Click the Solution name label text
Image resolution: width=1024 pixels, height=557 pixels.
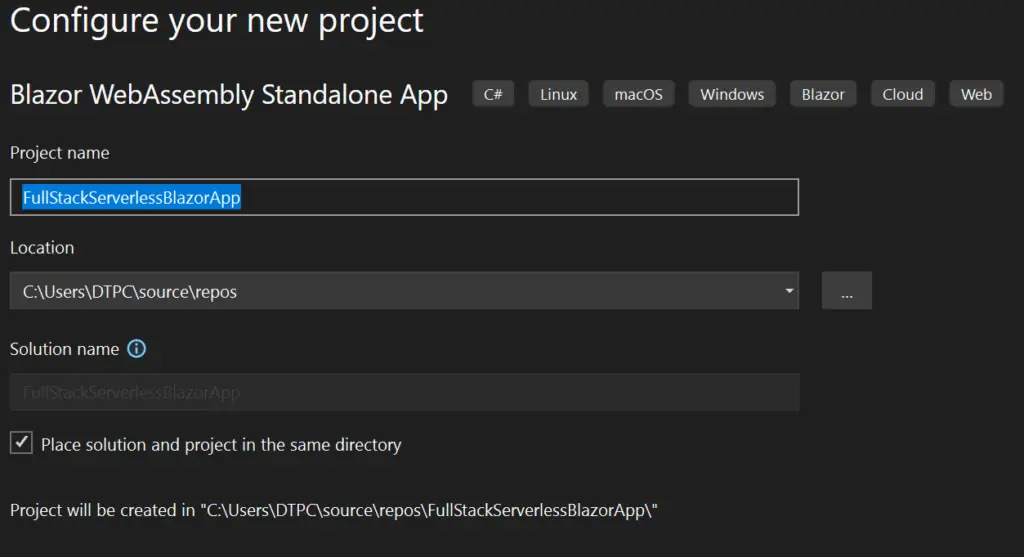[64, 349]
